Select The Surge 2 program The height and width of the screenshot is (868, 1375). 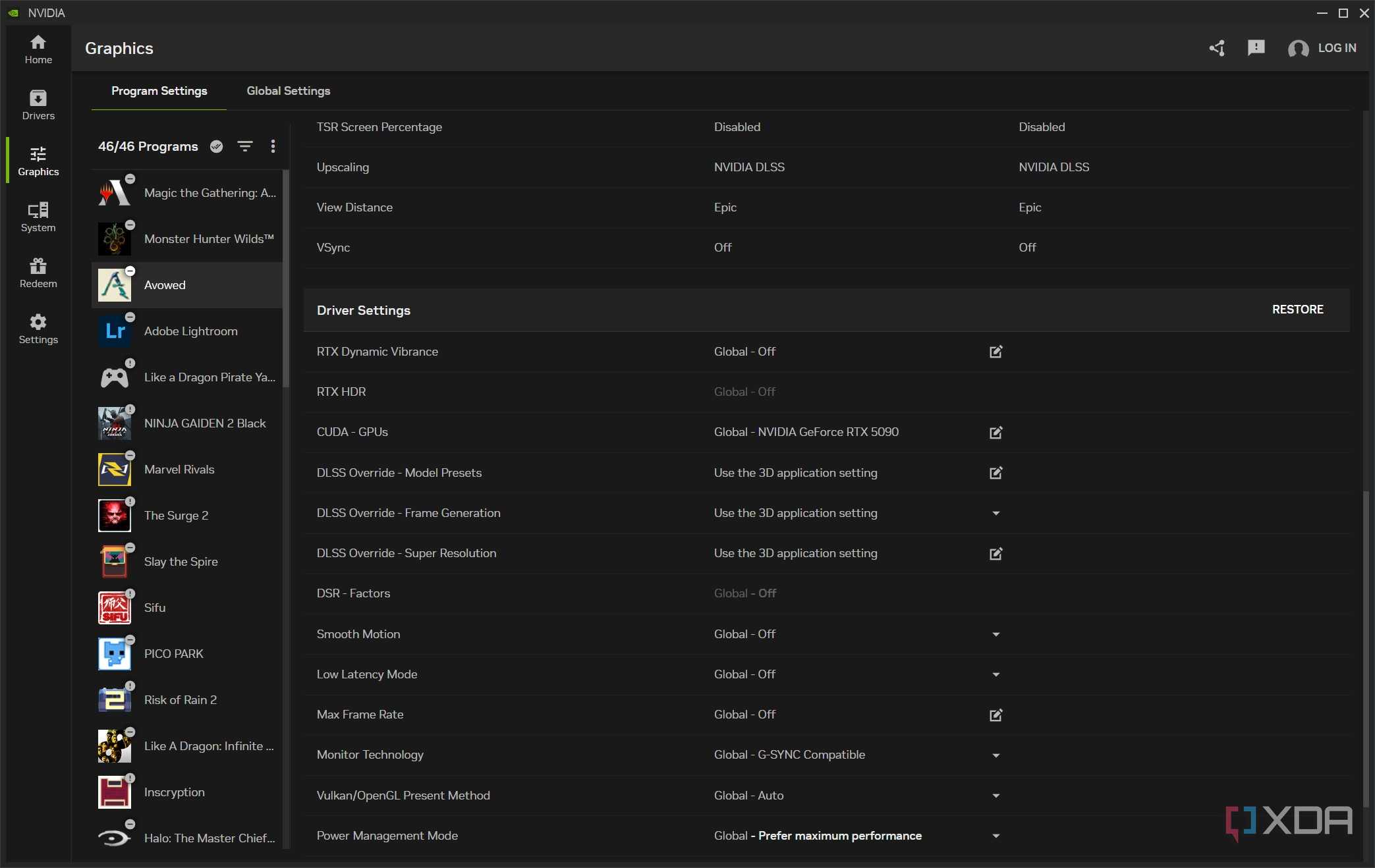pos(187,516)
